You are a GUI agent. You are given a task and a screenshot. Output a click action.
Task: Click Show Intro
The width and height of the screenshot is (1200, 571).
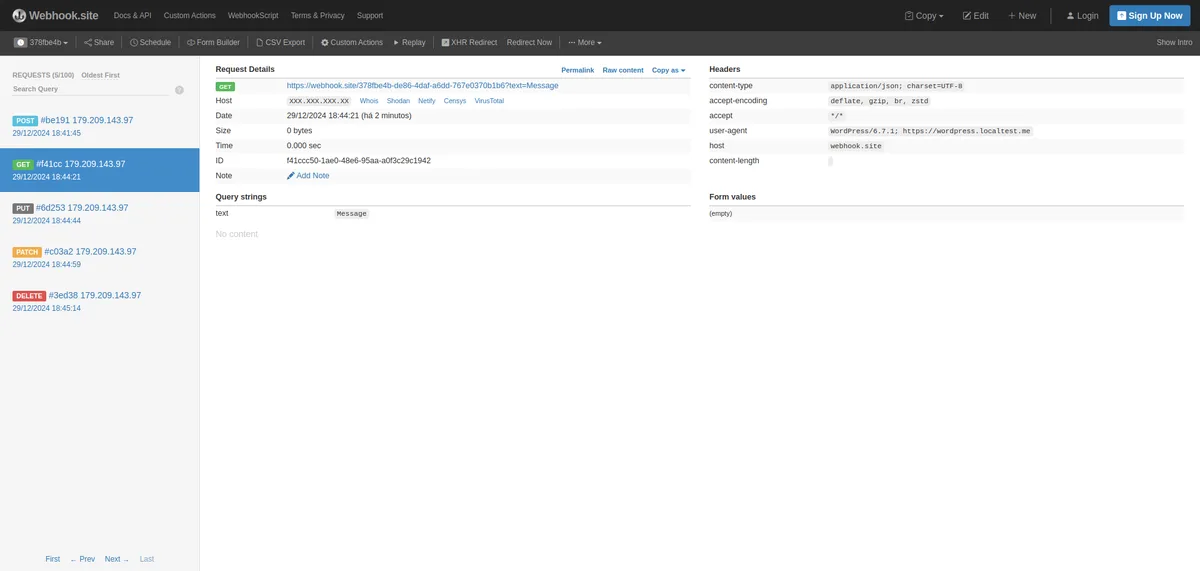point(1174,43)
